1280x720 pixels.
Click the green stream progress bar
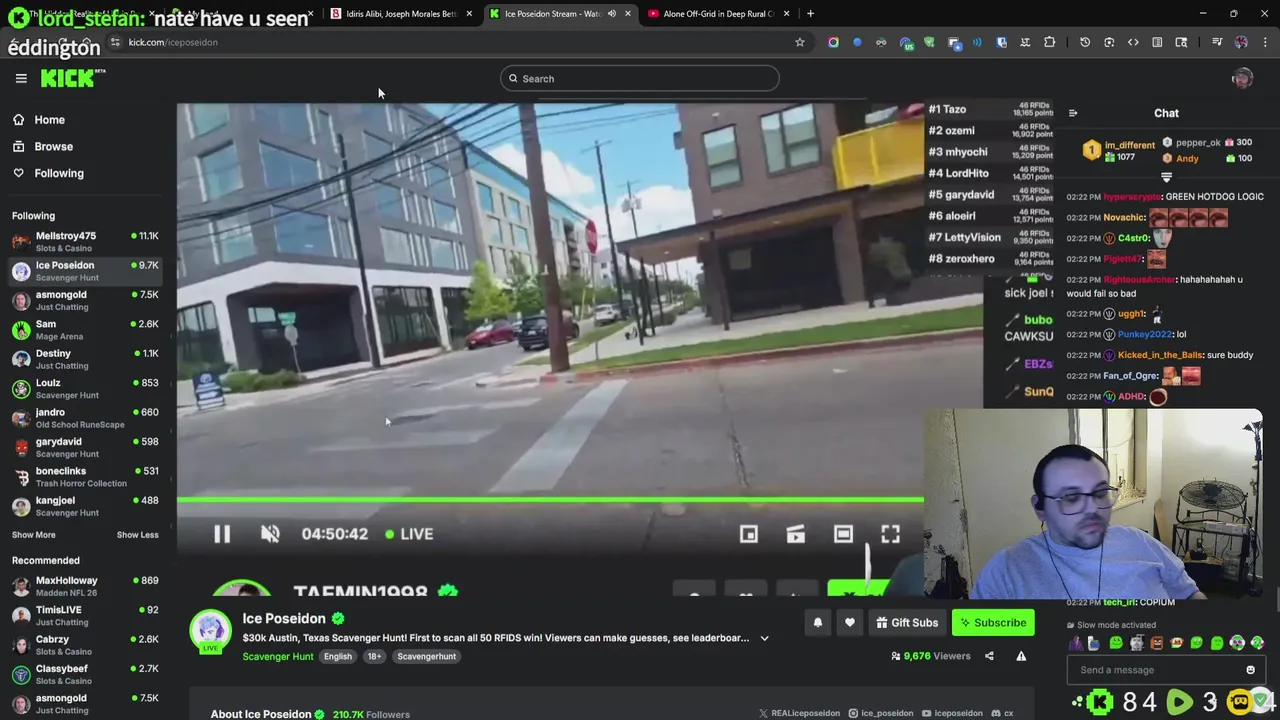pyautogui.click(x=550, y=499)
